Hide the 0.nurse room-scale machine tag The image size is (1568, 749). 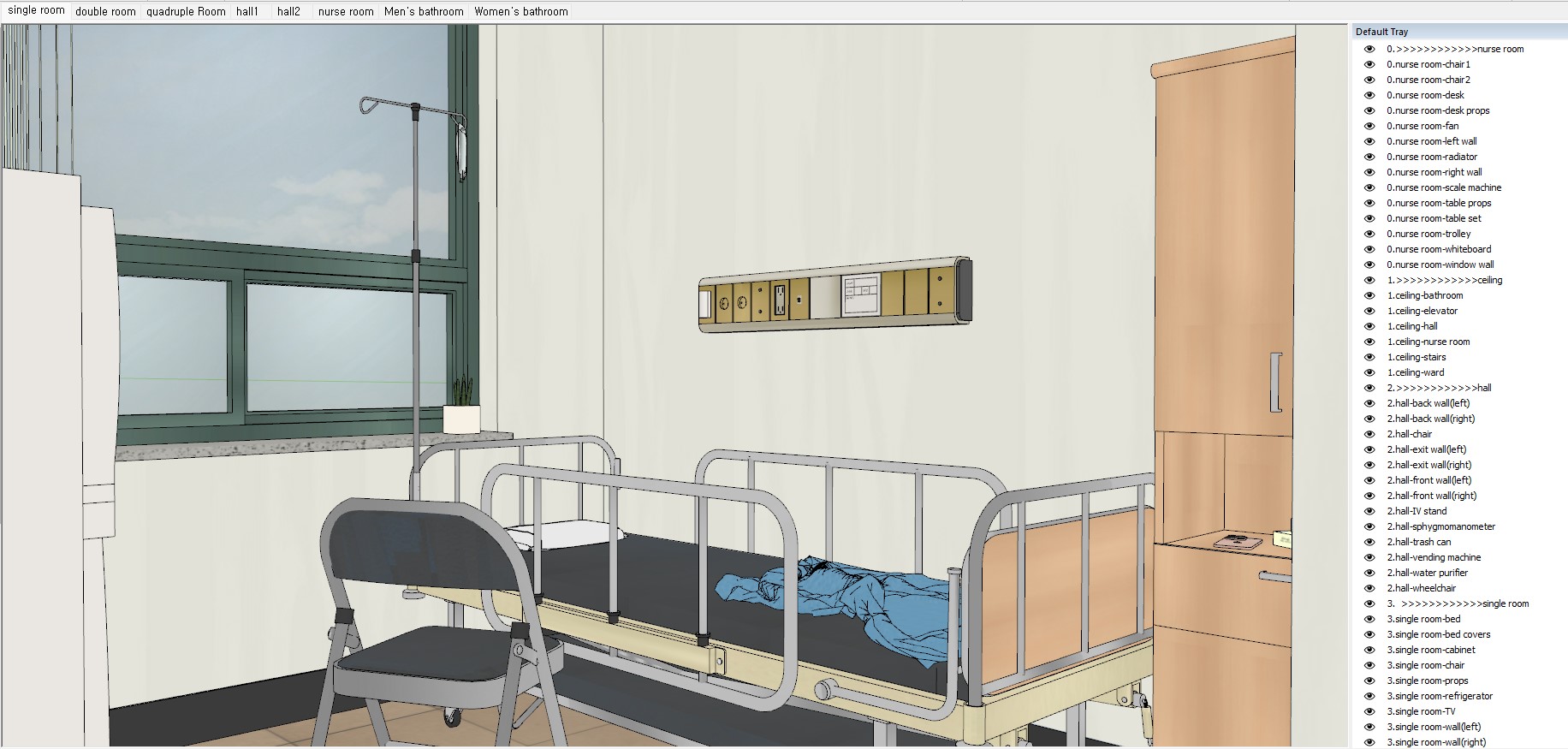point(1369,187)
